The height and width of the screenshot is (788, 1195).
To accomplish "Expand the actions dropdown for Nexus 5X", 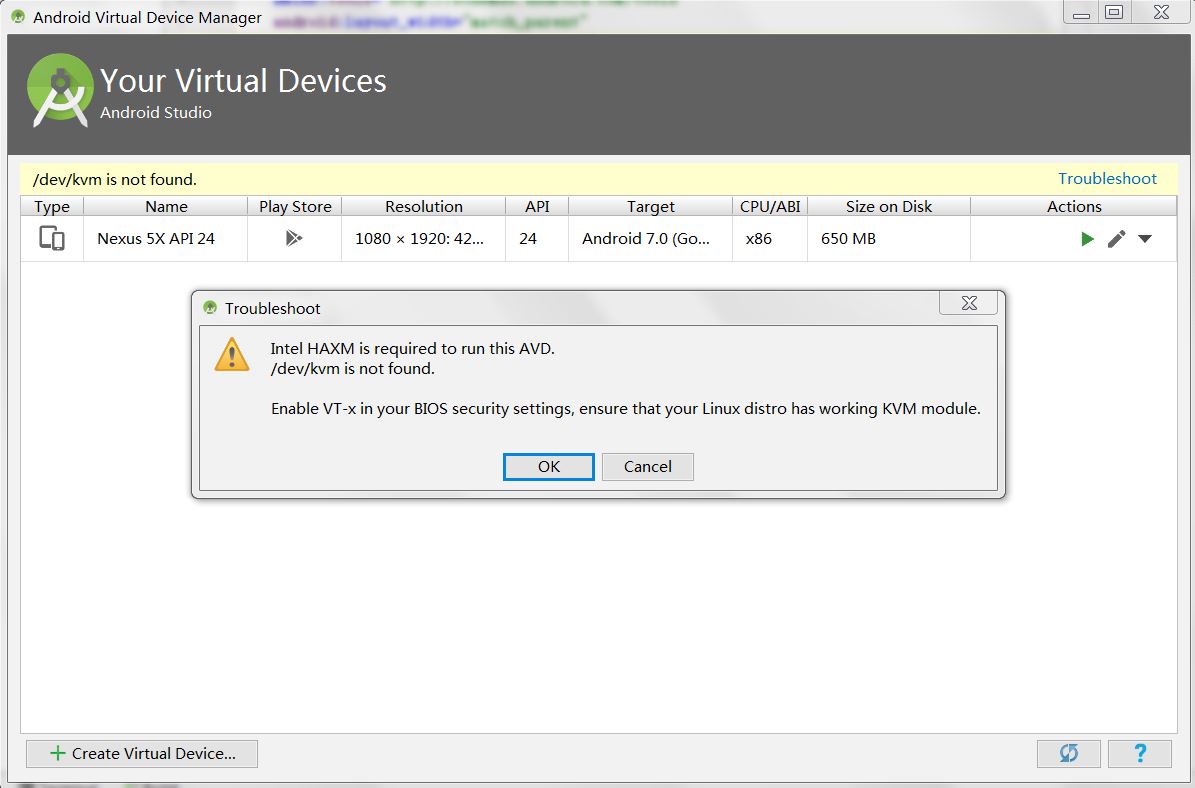I will [1145, 239].
